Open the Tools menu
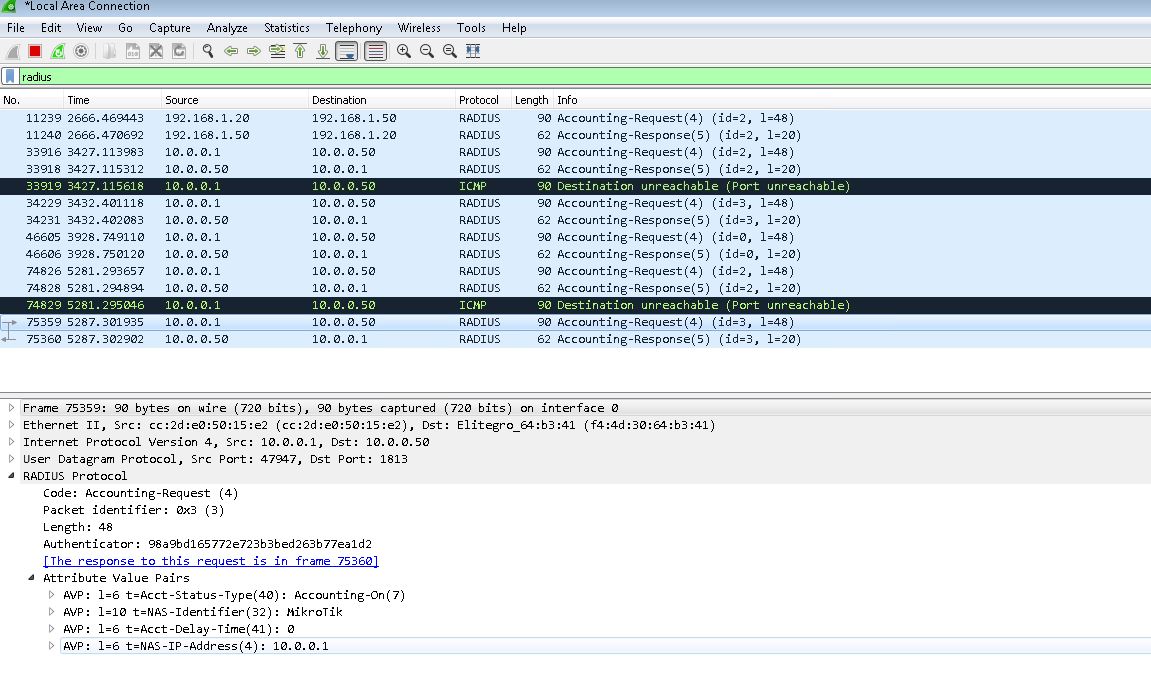The height and width of the screenshot is (683, 1151). pyautogui.click(x=471, y=28)
